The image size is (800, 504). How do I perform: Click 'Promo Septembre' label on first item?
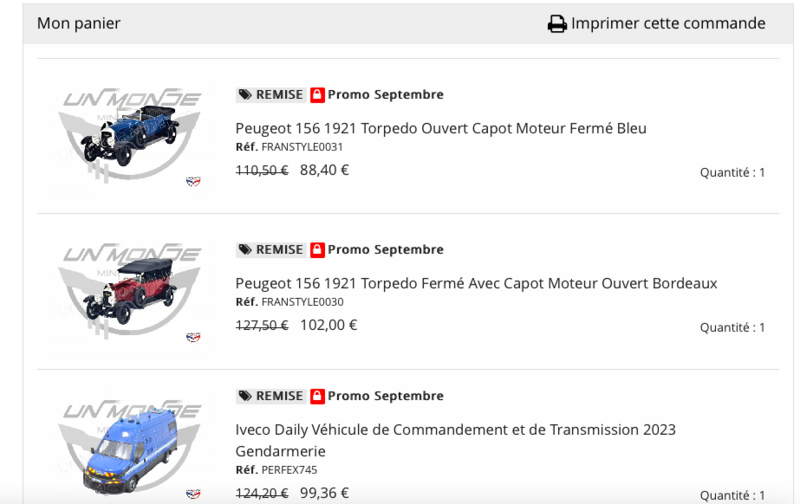click(386, 95)
